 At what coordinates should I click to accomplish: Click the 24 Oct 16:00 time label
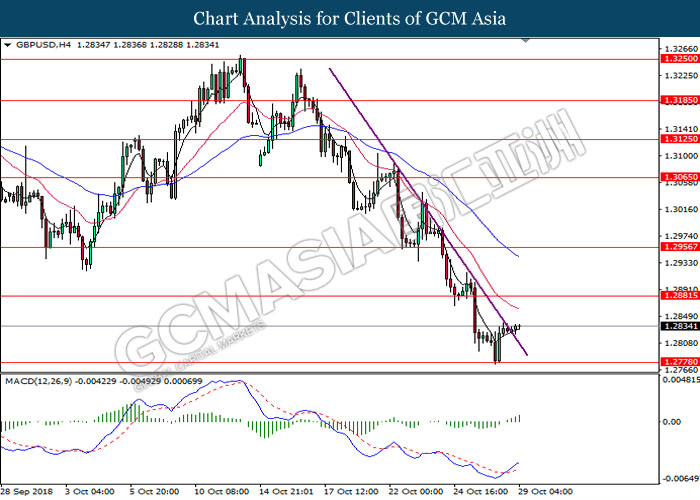[x=481, y=492]
